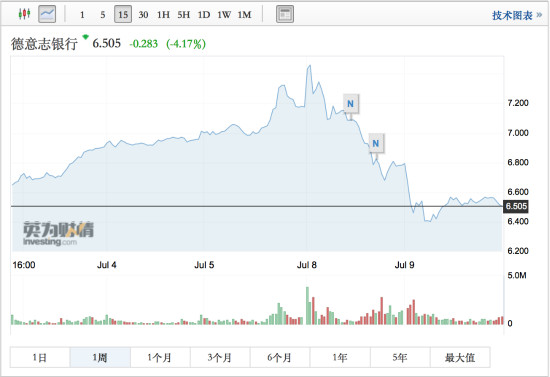
Task: Select the 1个月 range tab
Action: tap(160, 358)
